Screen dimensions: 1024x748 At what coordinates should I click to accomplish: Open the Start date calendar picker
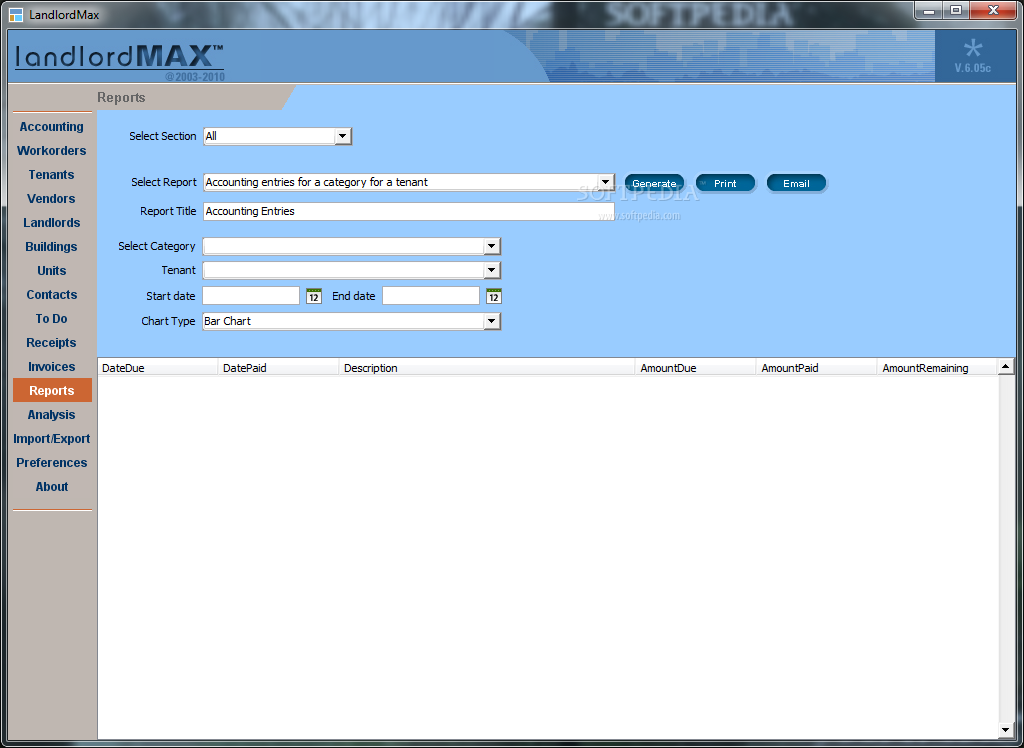coord(313,296)
